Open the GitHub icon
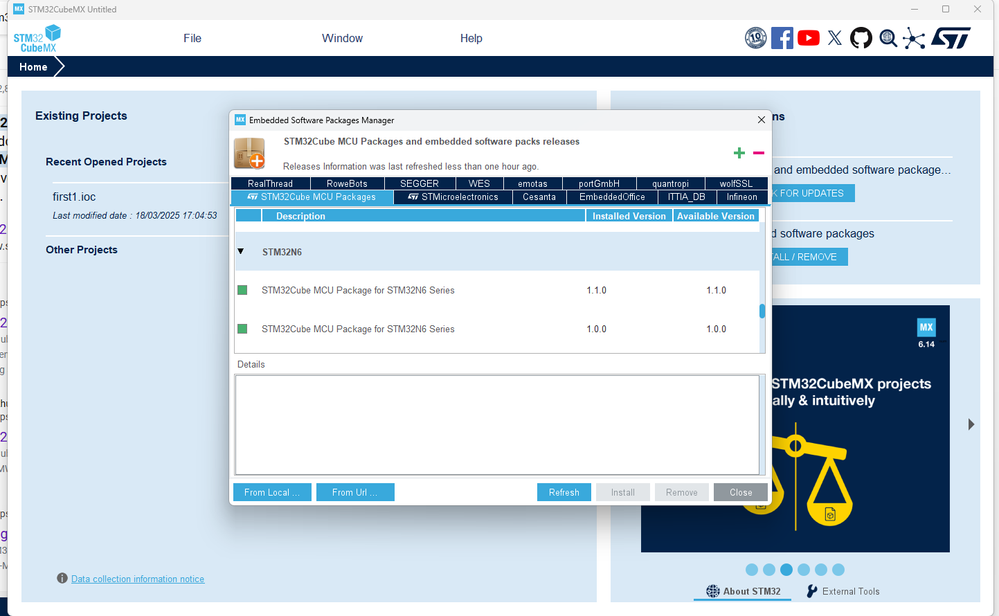The image size is (999, 616). tap(861, 38)
